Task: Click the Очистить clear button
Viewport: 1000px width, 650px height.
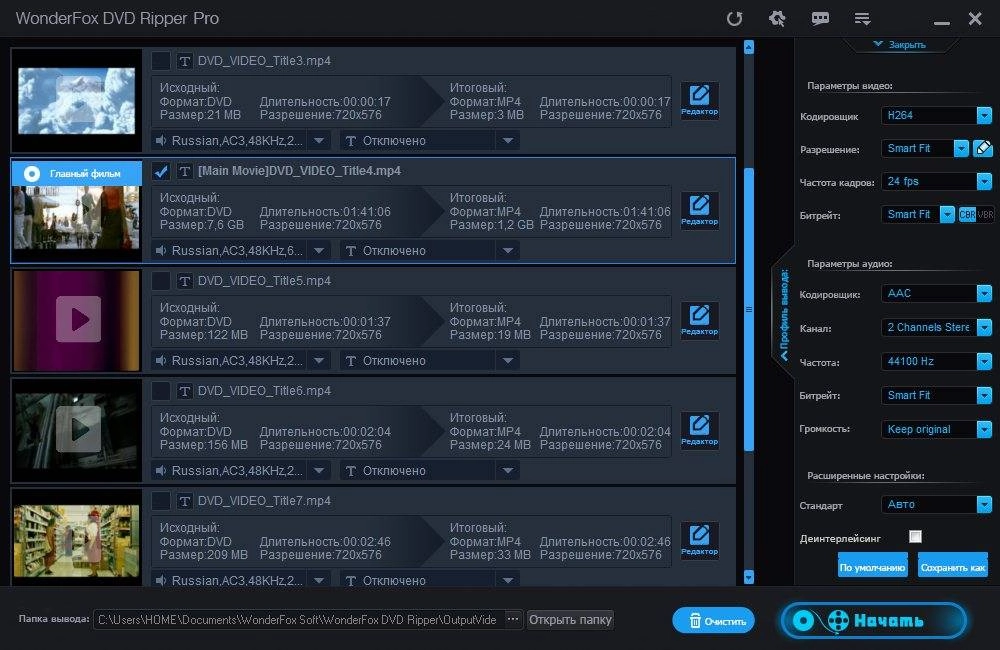Action: click(x=713, y=621)
